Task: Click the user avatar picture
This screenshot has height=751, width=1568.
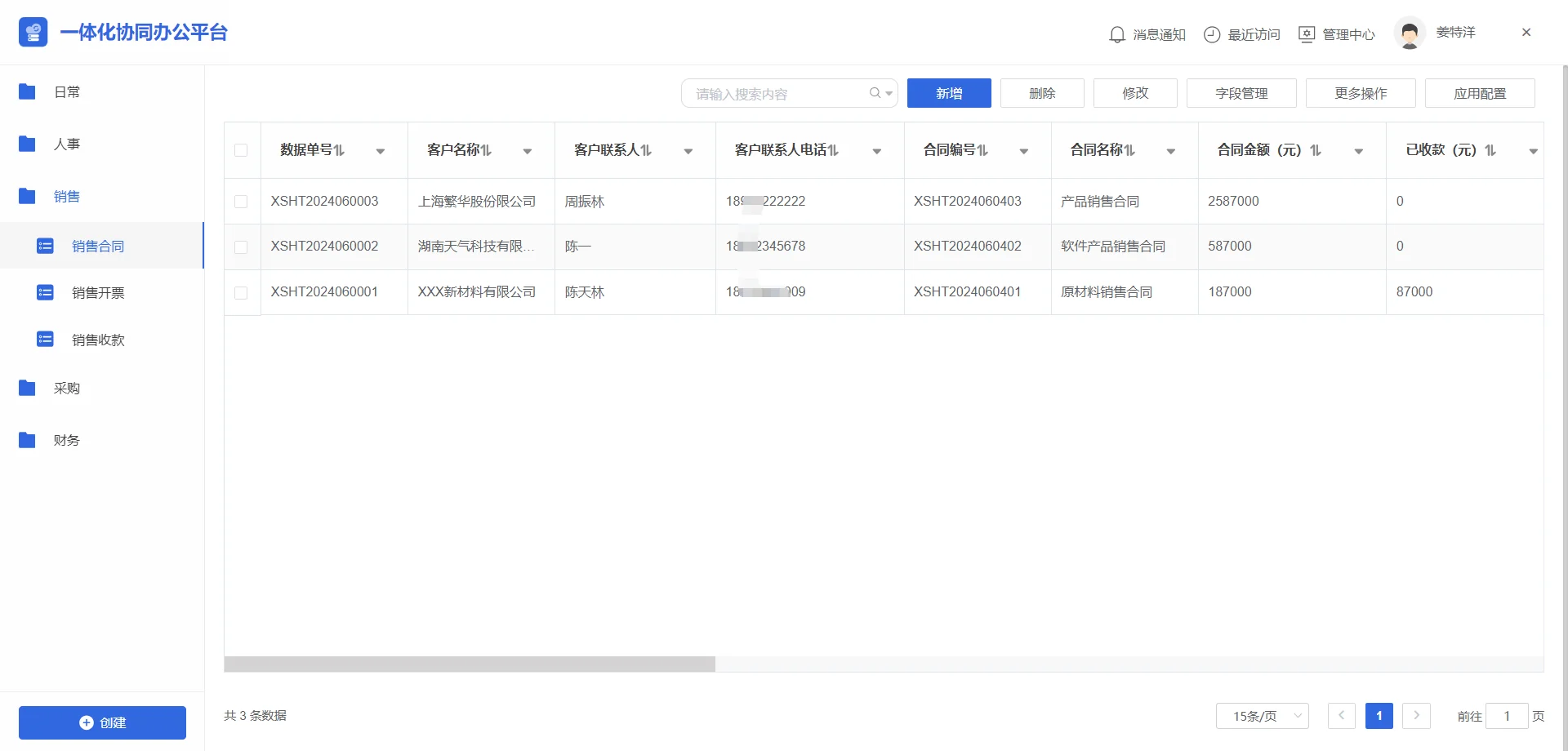Action: (x=1410, y=33)
